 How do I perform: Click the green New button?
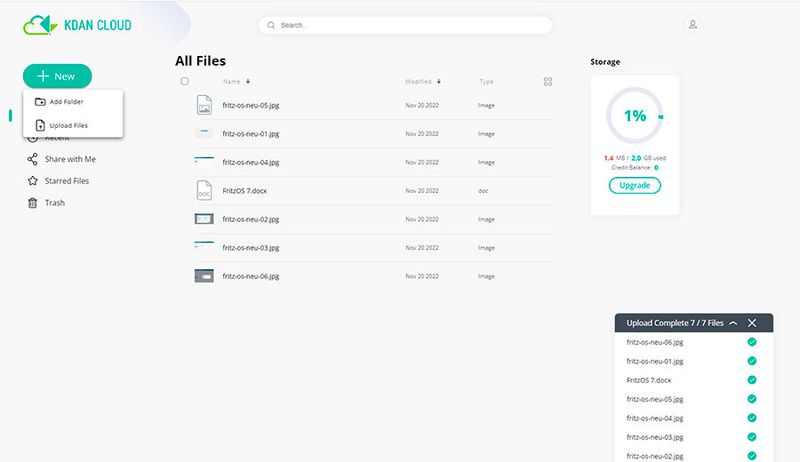[x=57, y=76]
